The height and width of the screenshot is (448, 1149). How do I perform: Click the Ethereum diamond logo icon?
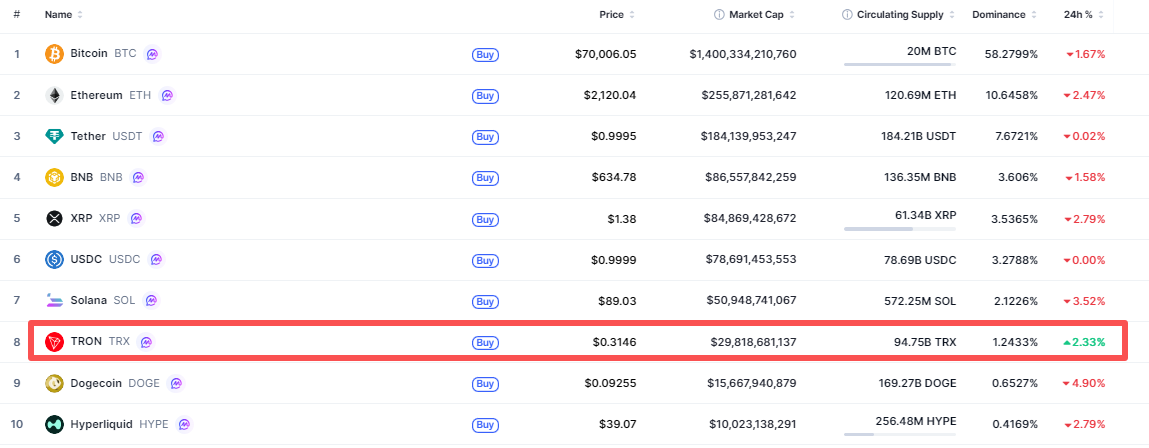(x=54, y=96)
